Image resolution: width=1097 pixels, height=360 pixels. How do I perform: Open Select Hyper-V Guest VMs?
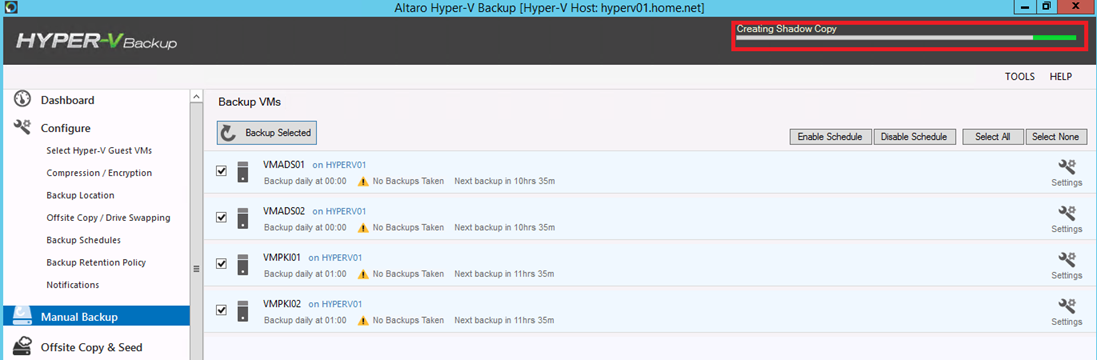pyautogui.click(x=99, y=151)
